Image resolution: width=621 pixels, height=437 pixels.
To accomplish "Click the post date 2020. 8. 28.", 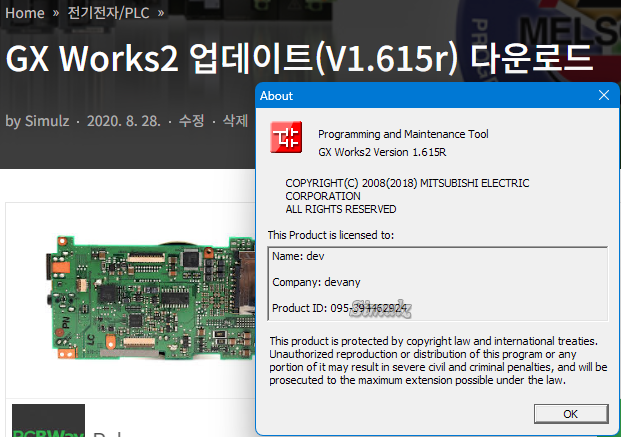I will [124, 121].
